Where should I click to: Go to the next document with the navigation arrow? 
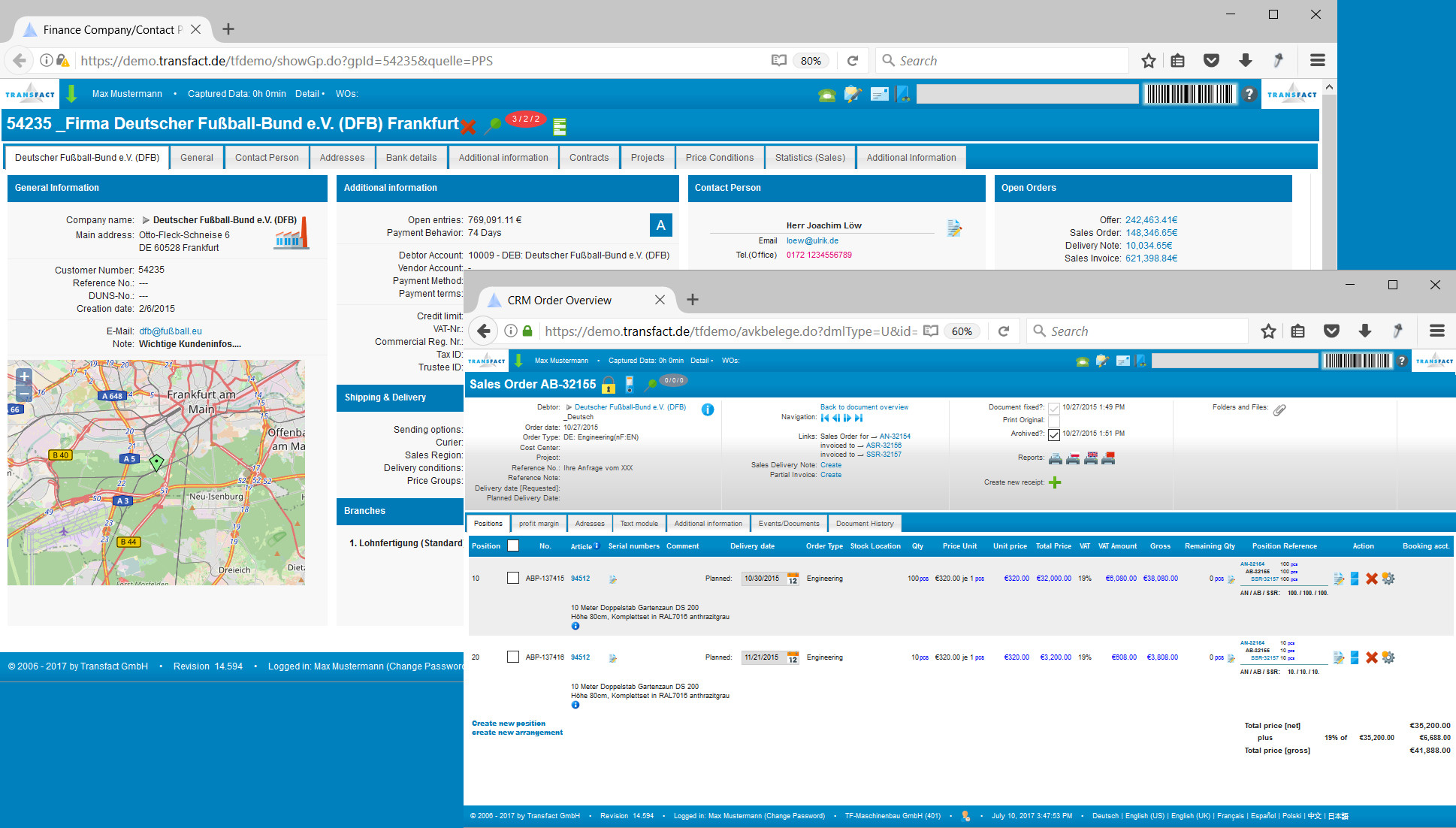coord(847,418)
